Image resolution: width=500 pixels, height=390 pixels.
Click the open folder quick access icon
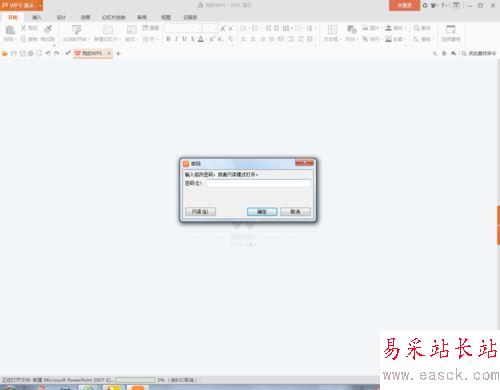[x=5, y=53]
